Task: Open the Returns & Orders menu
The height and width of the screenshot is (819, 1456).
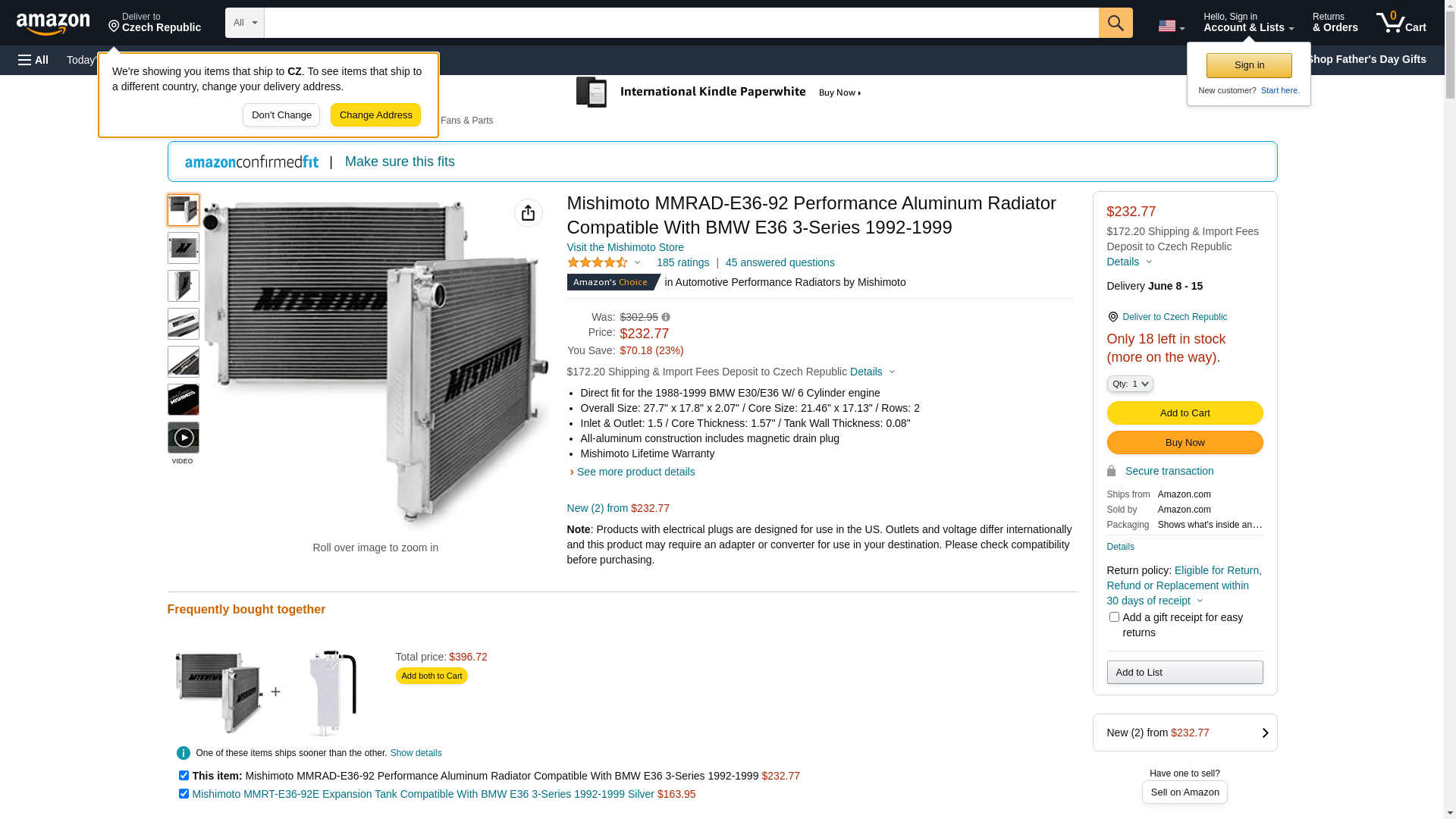Action: pos(1335,23)
